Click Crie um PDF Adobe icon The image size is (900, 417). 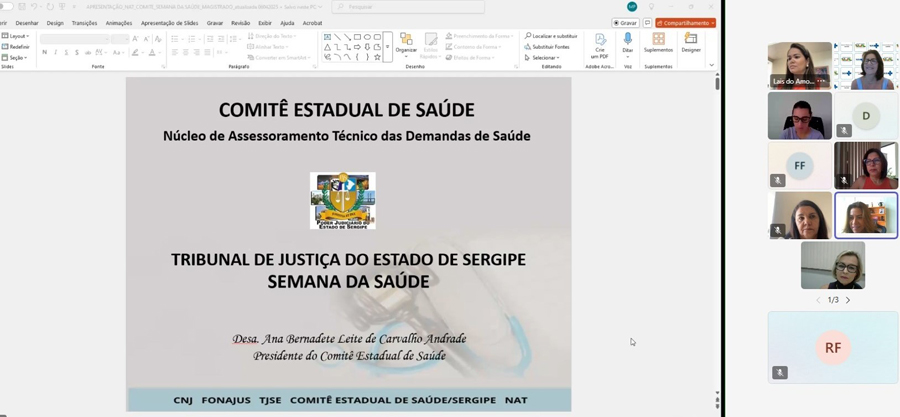(600, 43)
